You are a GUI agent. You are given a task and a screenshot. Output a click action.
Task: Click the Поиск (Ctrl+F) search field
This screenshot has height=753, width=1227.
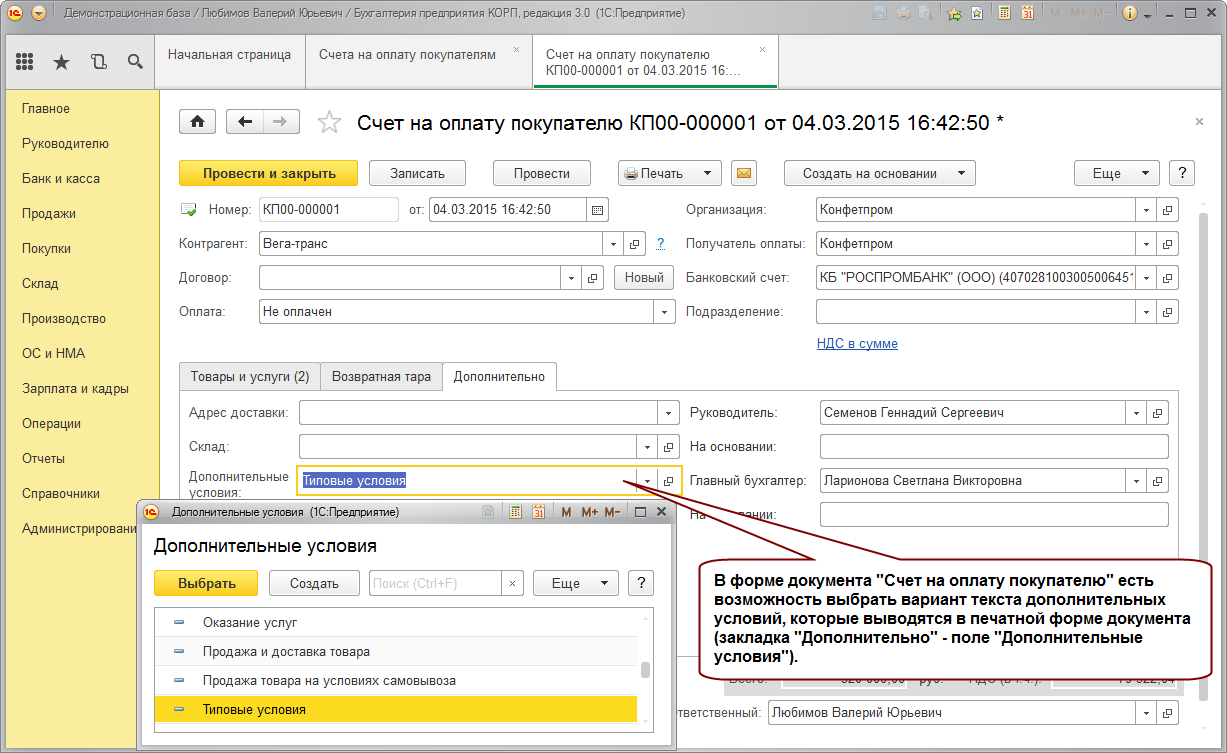click(435, 583)
